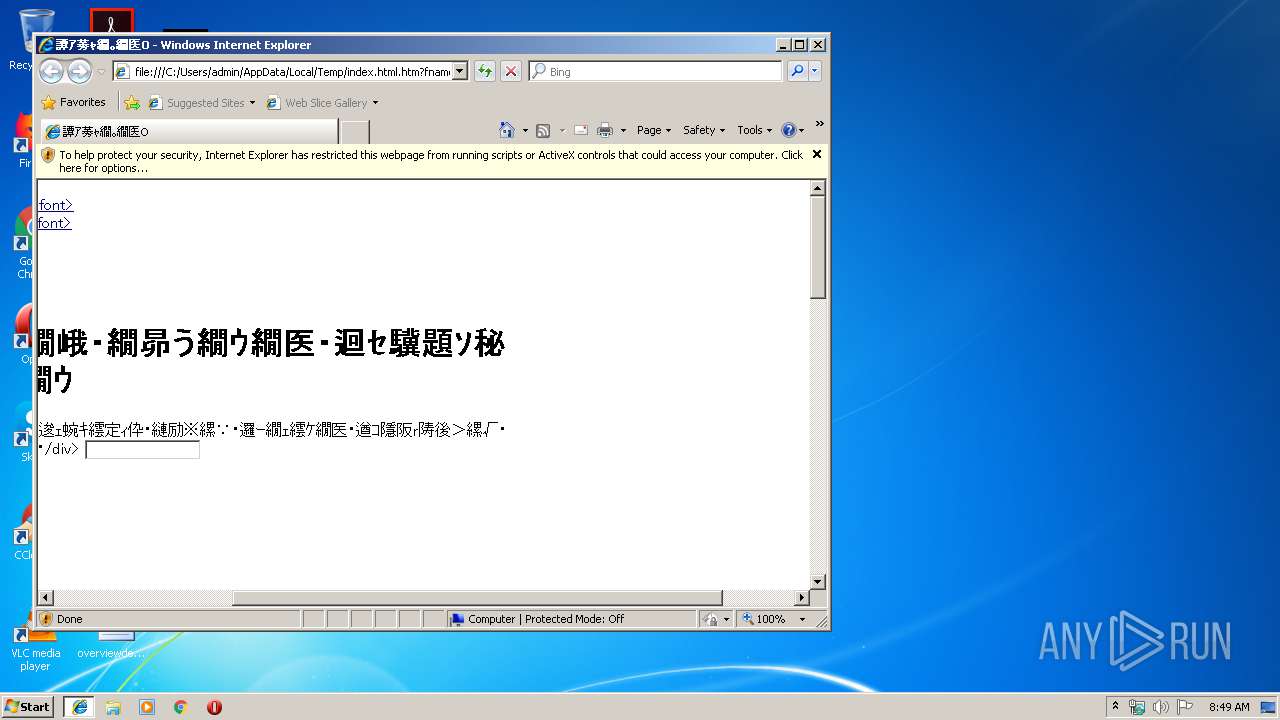The width and height of the screenshot is (1280, 720).
Task: Stop loading with the red X icon
Action: [x=510, y=71]
